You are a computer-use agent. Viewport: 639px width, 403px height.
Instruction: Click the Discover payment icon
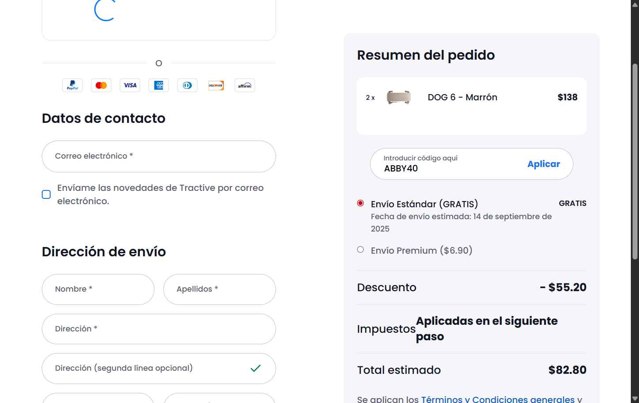pos(216,85)
